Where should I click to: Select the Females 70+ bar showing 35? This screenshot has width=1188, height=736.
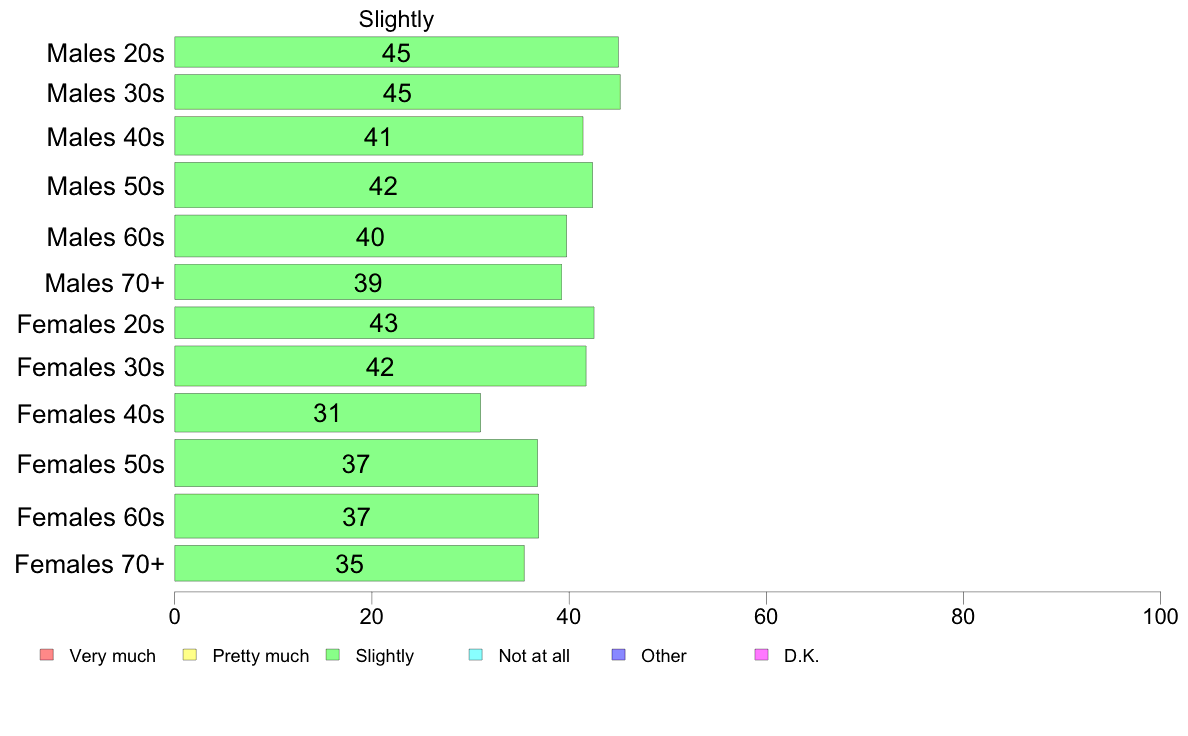click(x=349, y=563)
